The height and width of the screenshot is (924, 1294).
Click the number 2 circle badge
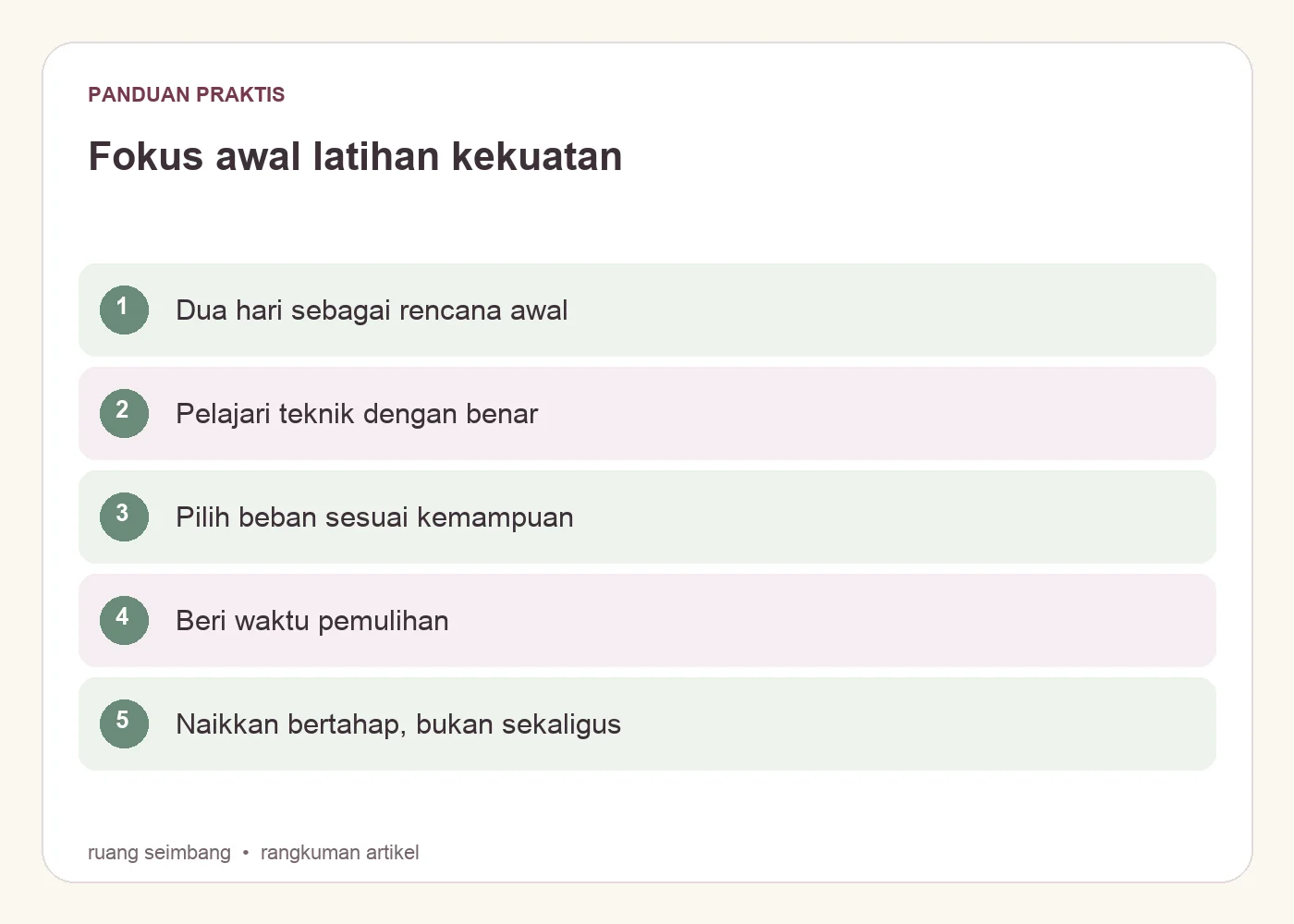124,413
